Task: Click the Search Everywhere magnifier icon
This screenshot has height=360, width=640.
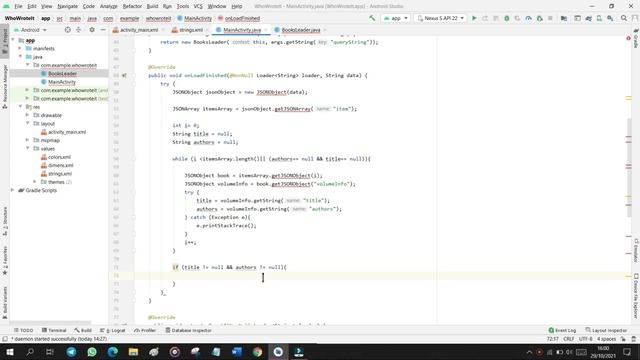Action: click(624, 18)
